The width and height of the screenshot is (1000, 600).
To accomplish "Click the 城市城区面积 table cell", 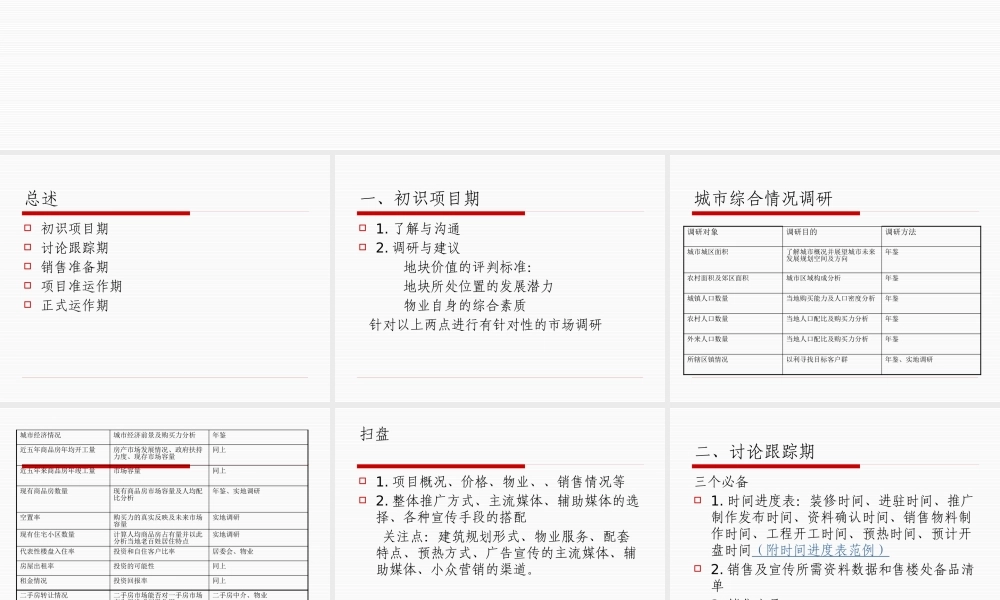I will coord(733,260).
